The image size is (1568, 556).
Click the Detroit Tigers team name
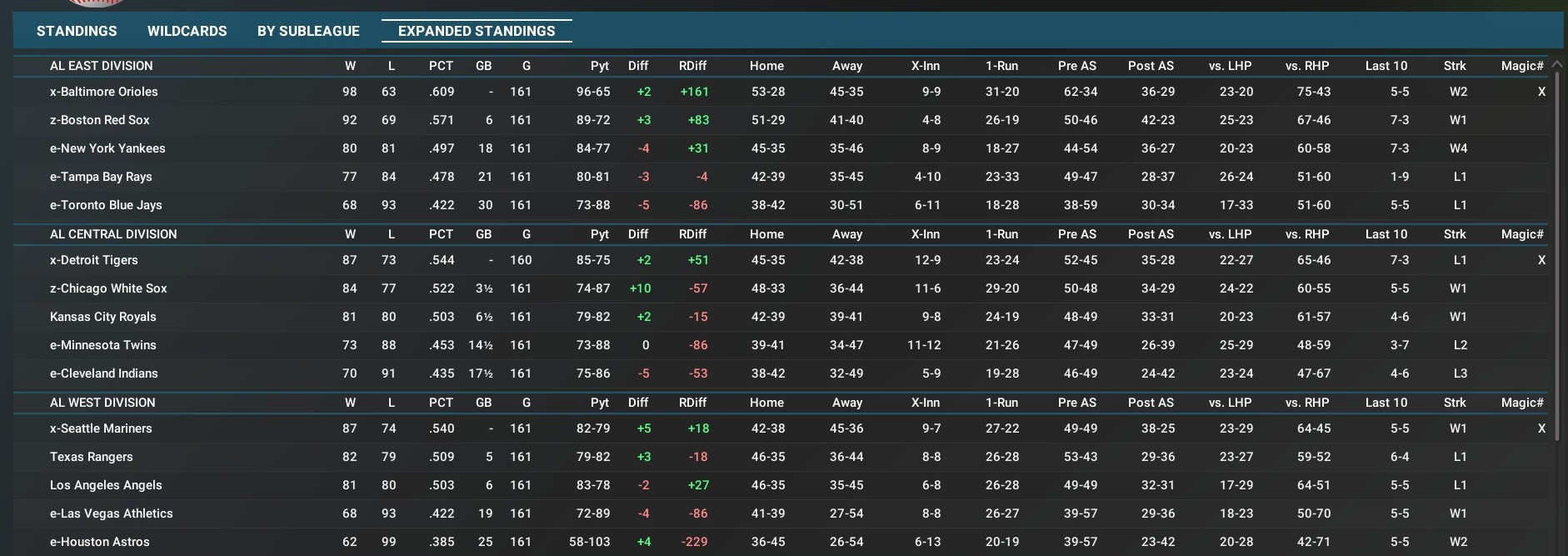(x=93, y=260)
